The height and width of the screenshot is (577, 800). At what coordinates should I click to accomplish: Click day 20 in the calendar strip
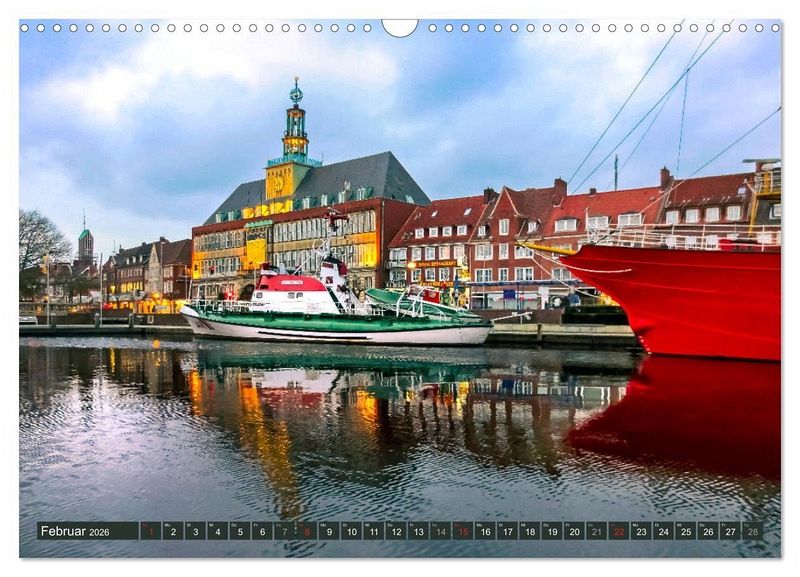(x=574, y=531)
